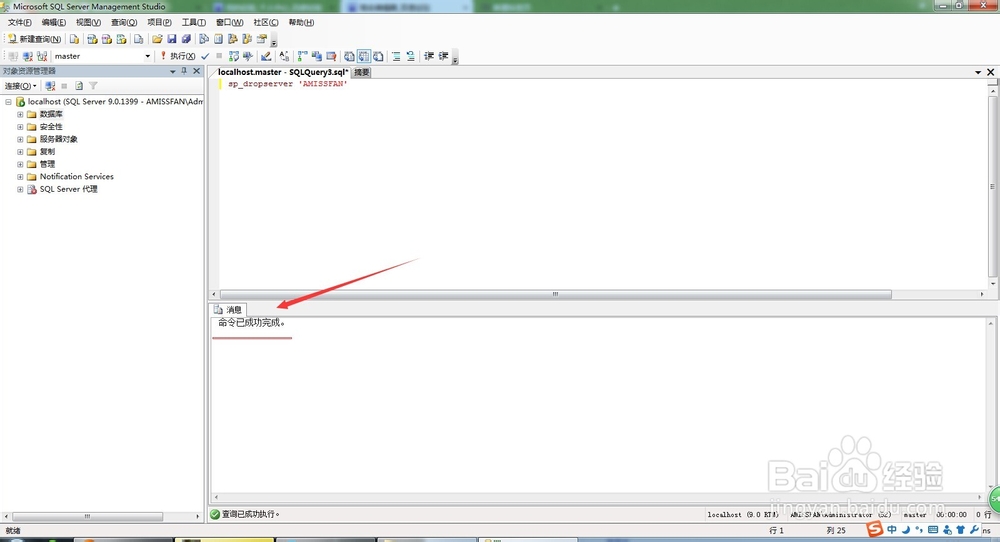Open the master database dropdown

(147, 56)
